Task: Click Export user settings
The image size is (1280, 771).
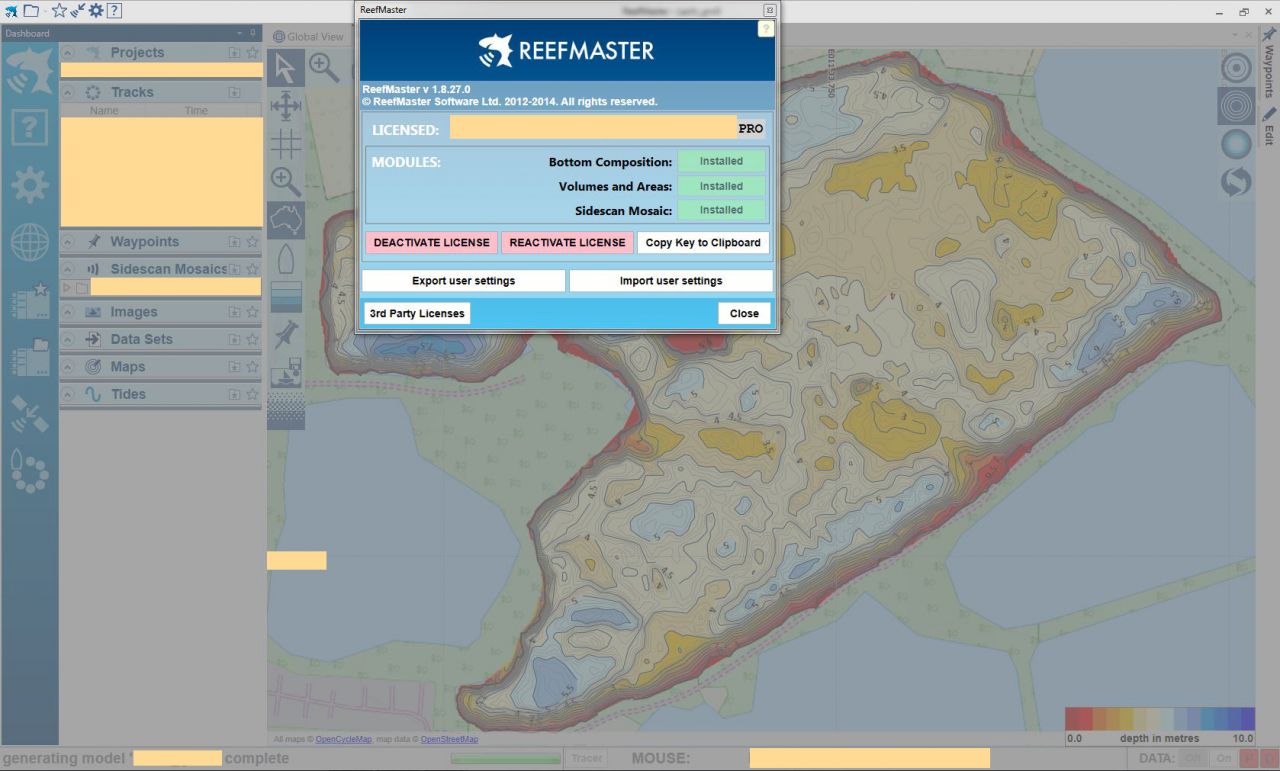Action: [464, 281]
